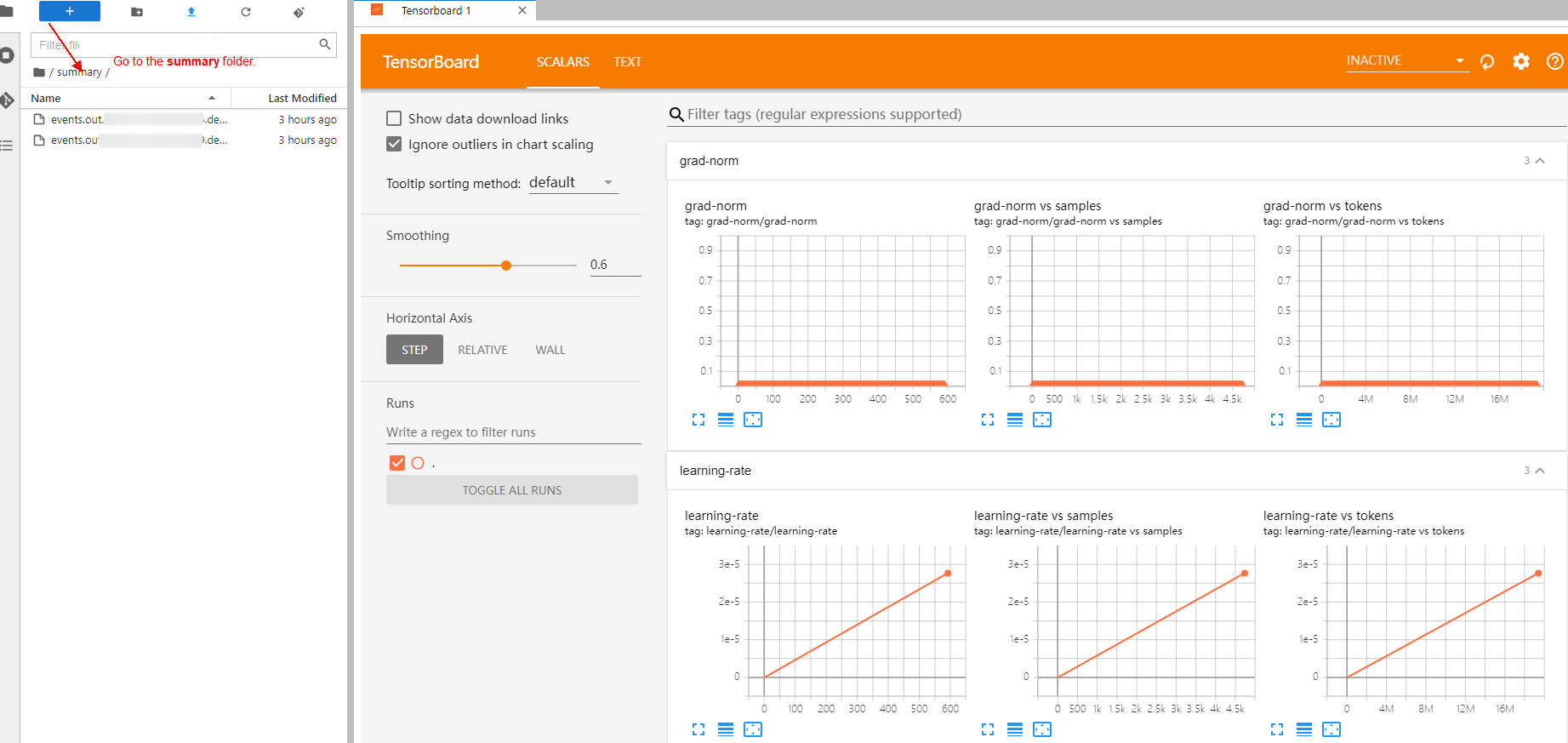The image size is (1568, 743).
Task: Click the learning-rate chart end data point
Action: point(948,574)
